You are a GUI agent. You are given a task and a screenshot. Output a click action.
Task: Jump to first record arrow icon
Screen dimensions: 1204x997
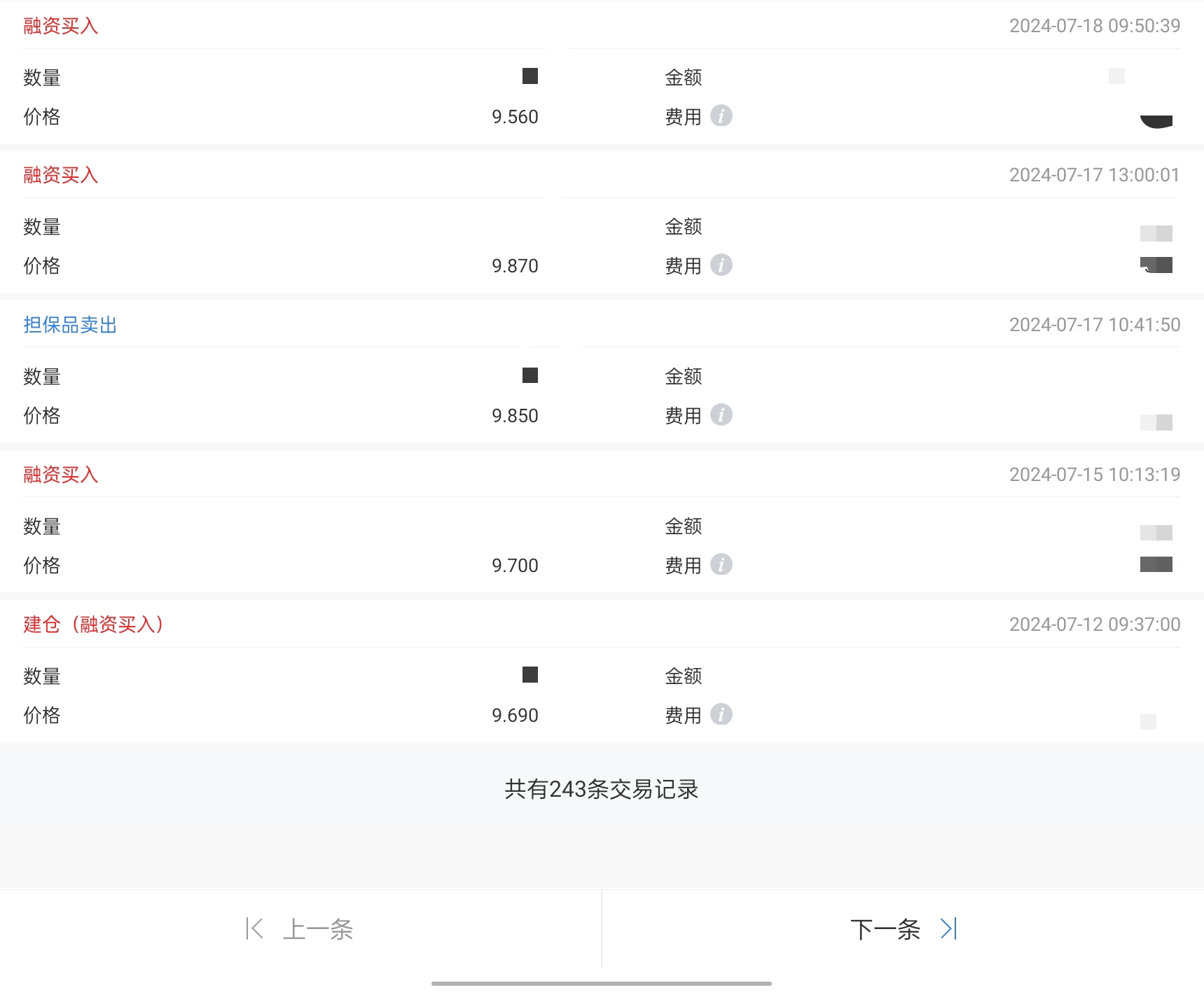point(254,929)
